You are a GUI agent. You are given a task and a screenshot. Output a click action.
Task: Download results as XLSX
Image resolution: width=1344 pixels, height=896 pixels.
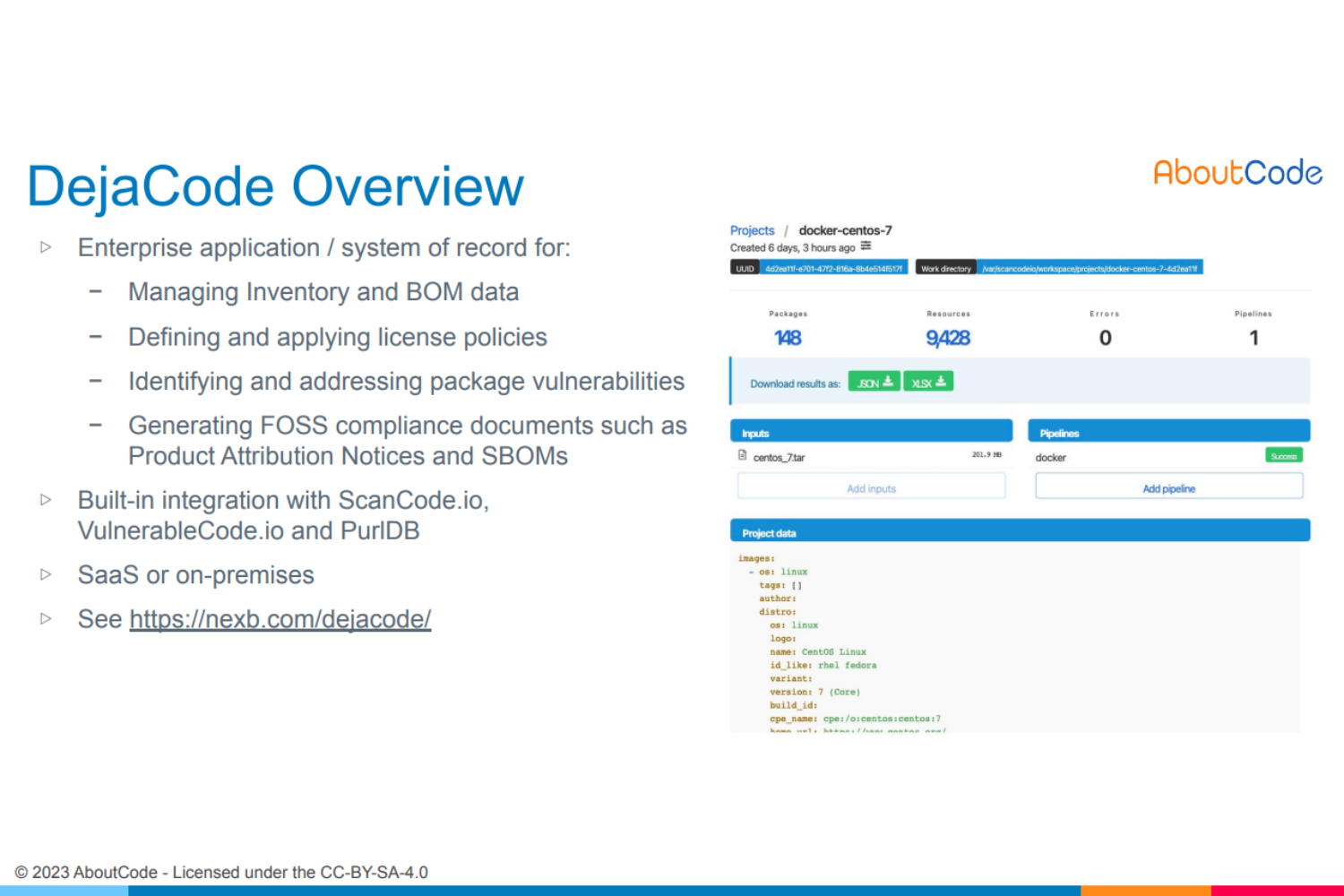(x=928, y=382)
